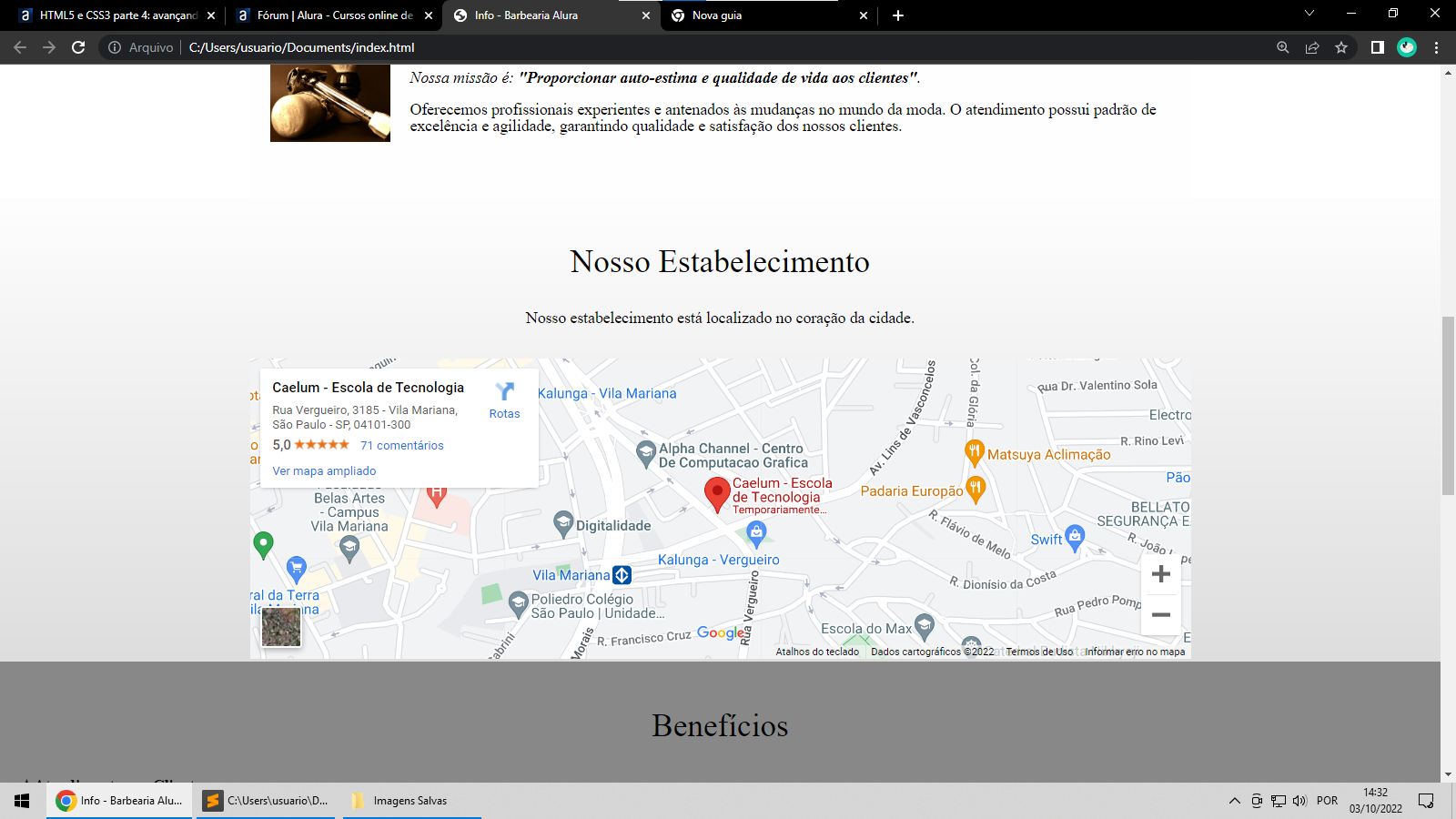The width and height of the screenshot is (1456, 819).
Task: Open the Chrome profile avatar
Action: point(1407,47)
